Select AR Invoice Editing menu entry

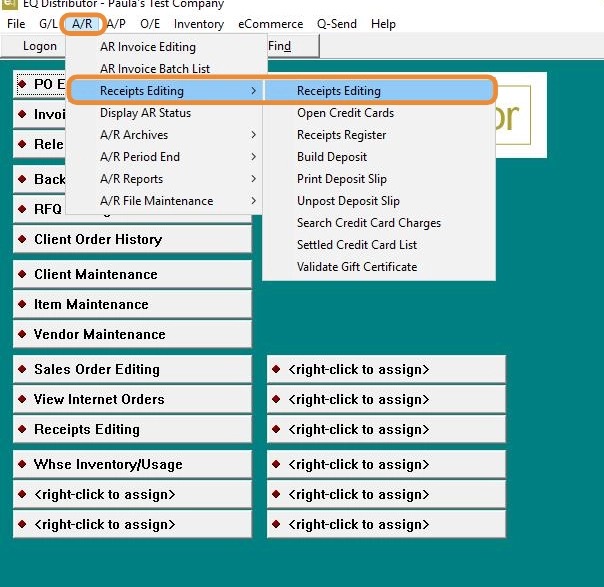166,47
